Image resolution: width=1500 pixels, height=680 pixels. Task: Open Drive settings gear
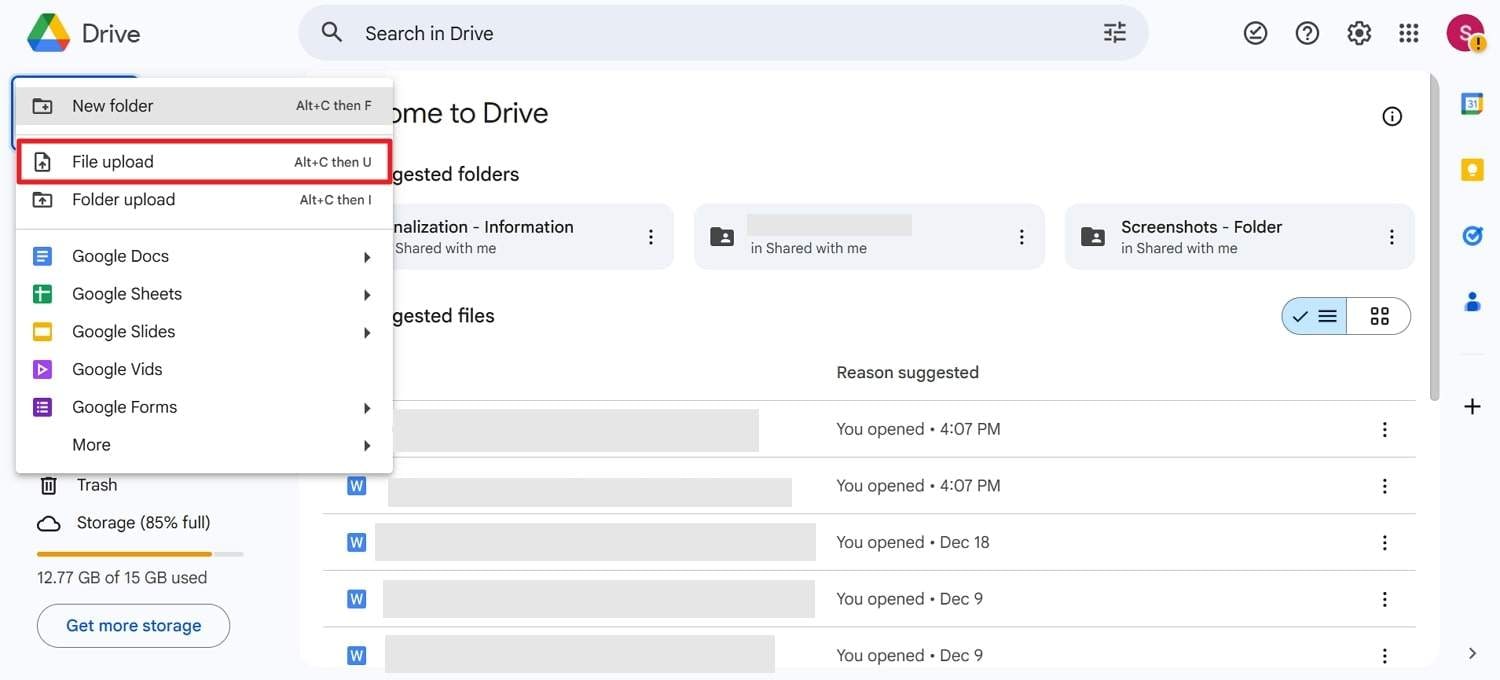[x=1358, y=31]
